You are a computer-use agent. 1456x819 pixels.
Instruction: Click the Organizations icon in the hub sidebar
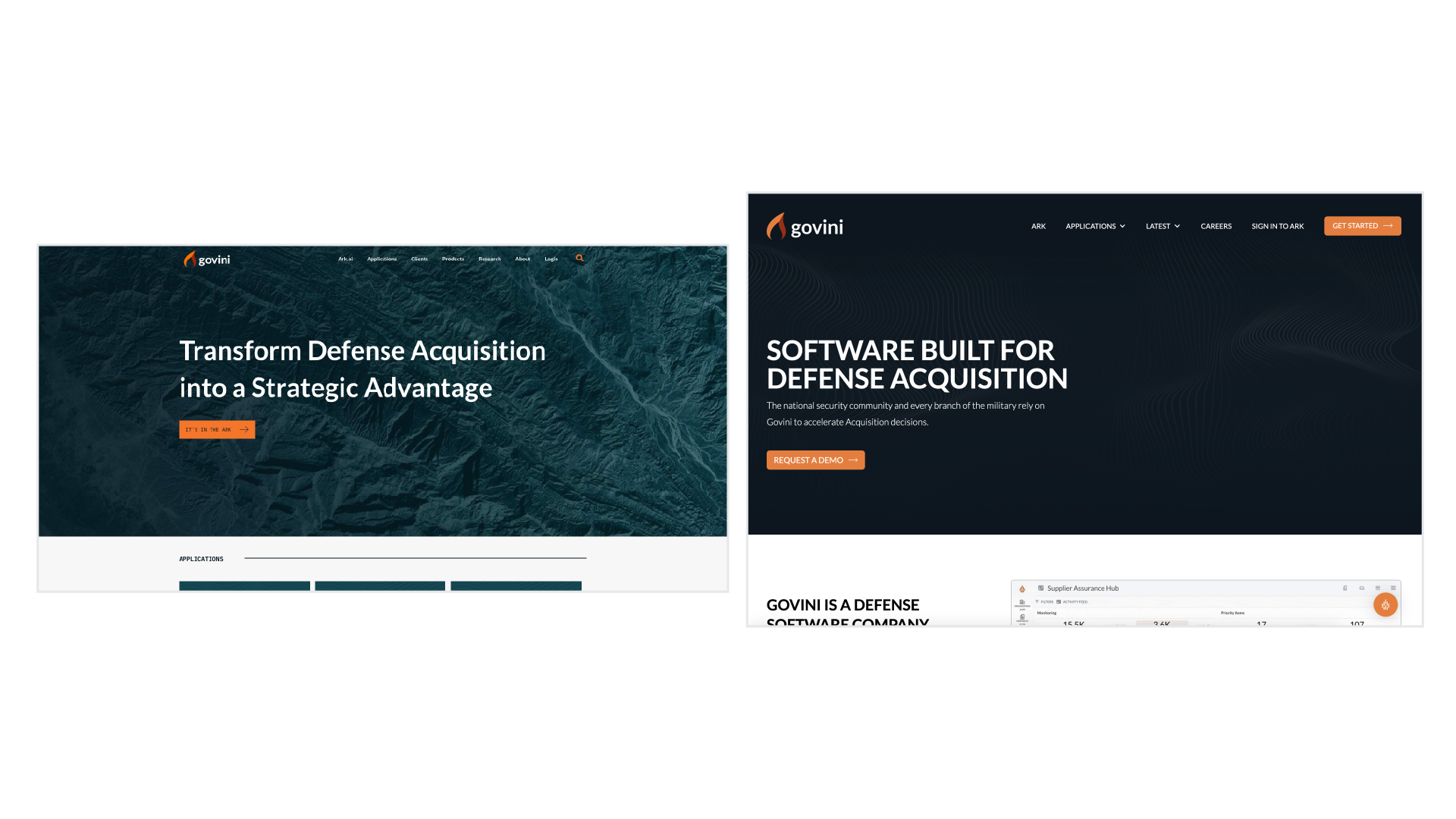tap(1022, 602)
